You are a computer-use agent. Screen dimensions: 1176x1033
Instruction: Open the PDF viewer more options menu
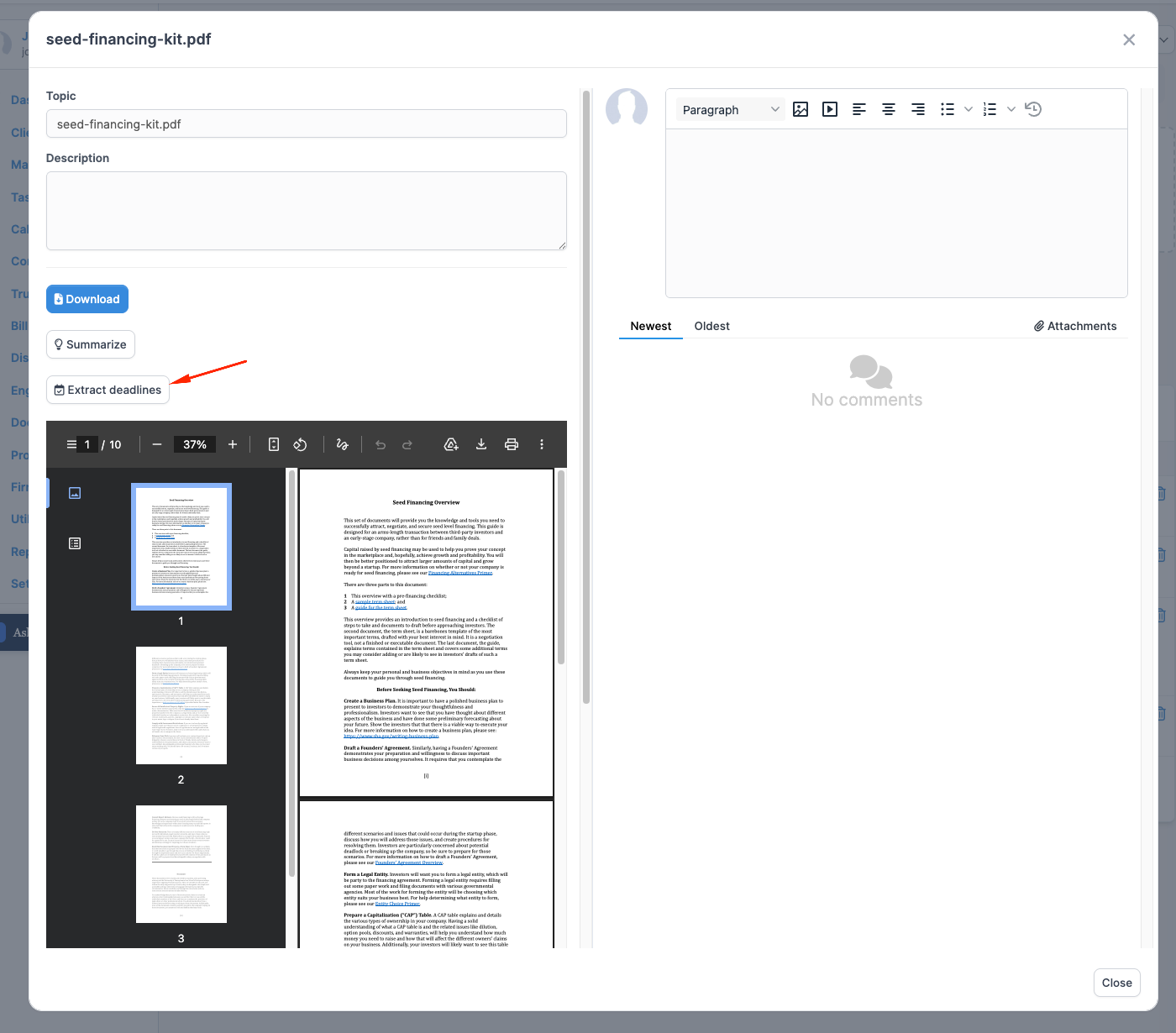[x=542, y=444]
